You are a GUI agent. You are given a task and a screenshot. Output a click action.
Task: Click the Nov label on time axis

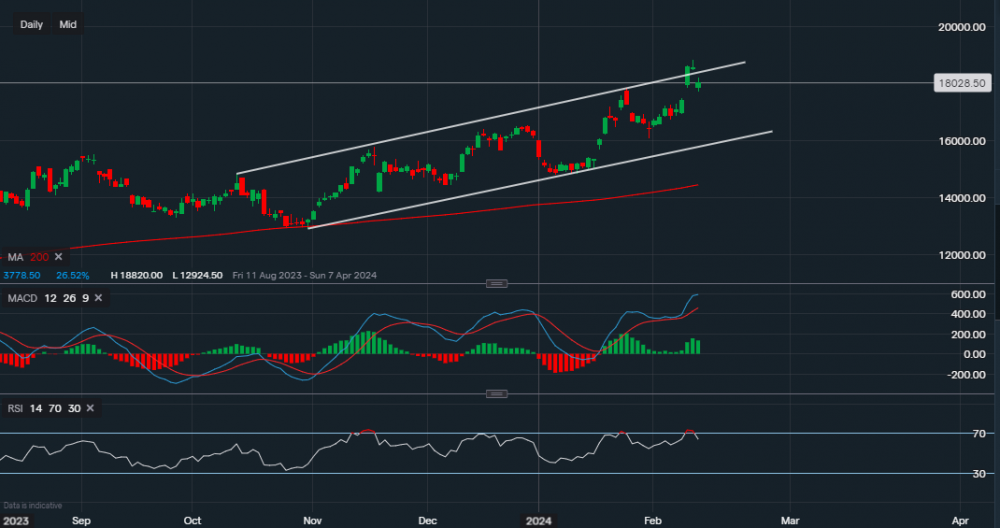(x=312, y=521)
